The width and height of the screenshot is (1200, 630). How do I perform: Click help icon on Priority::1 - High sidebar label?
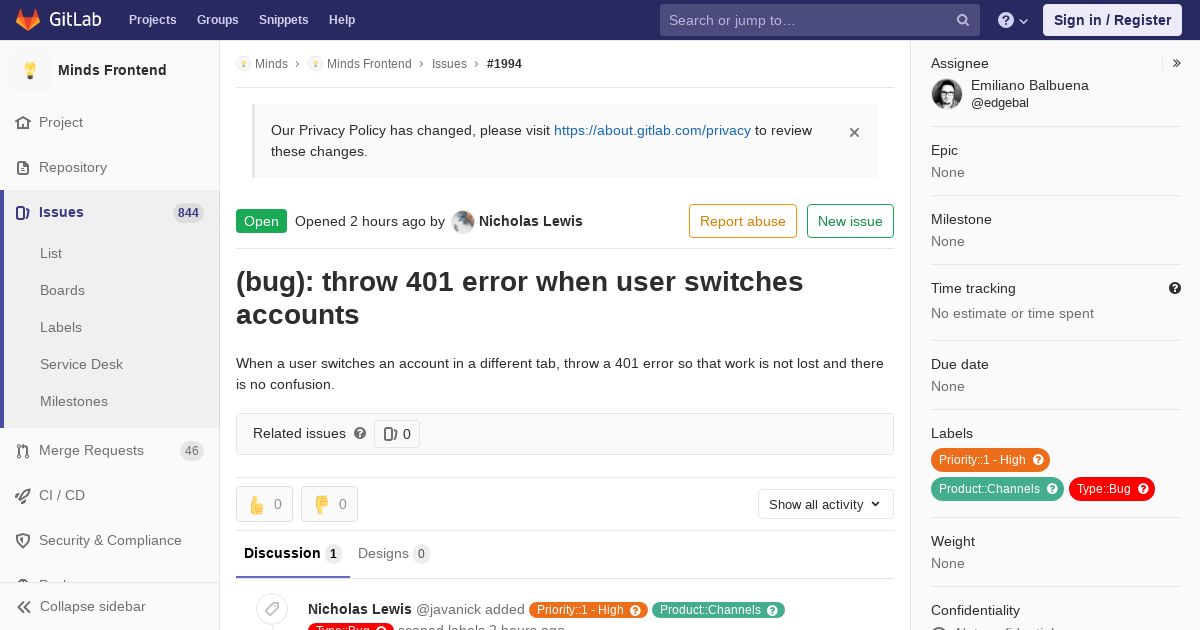coord(1038,460)
